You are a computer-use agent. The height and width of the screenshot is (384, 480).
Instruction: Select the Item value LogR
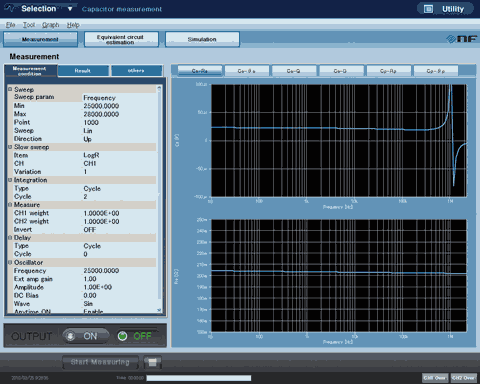[91, 155]
